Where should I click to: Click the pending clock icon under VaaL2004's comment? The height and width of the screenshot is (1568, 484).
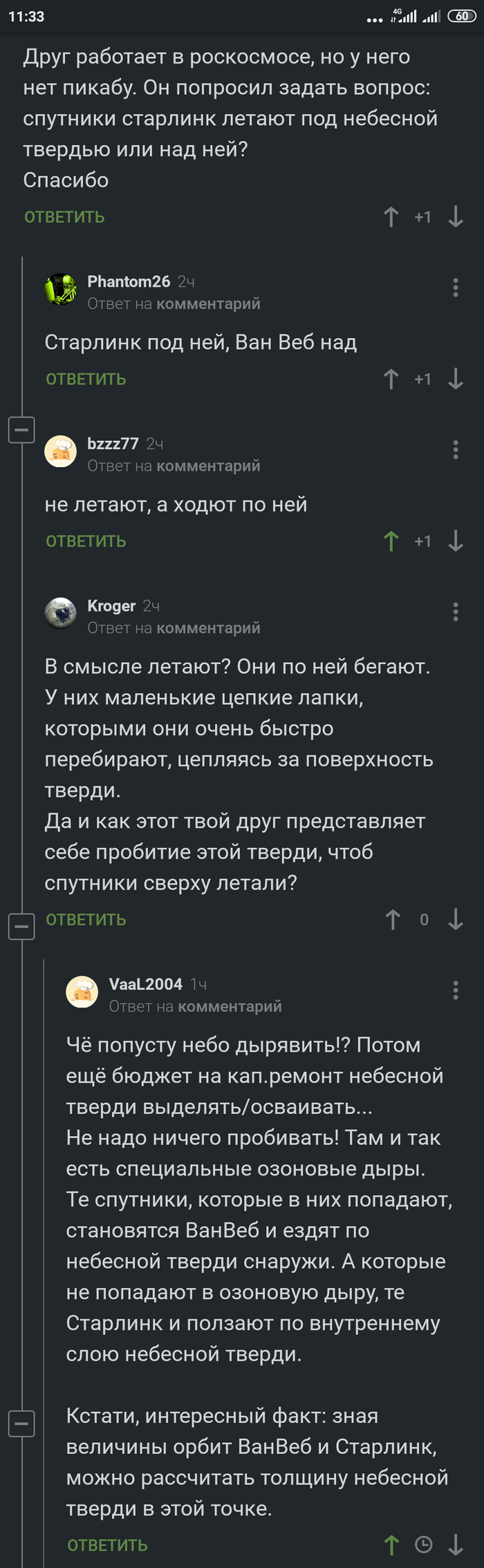(424, 1545)
